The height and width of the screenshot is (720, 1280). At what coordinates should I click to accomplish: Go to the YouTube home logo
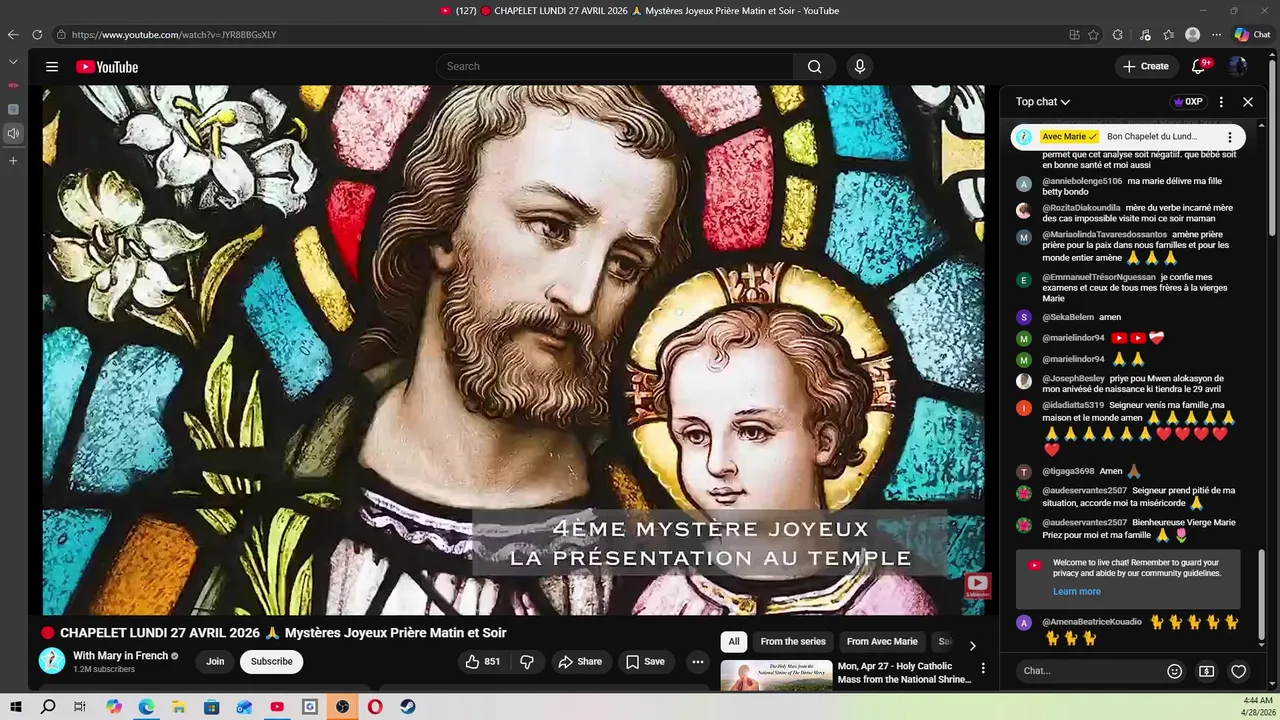107,67
